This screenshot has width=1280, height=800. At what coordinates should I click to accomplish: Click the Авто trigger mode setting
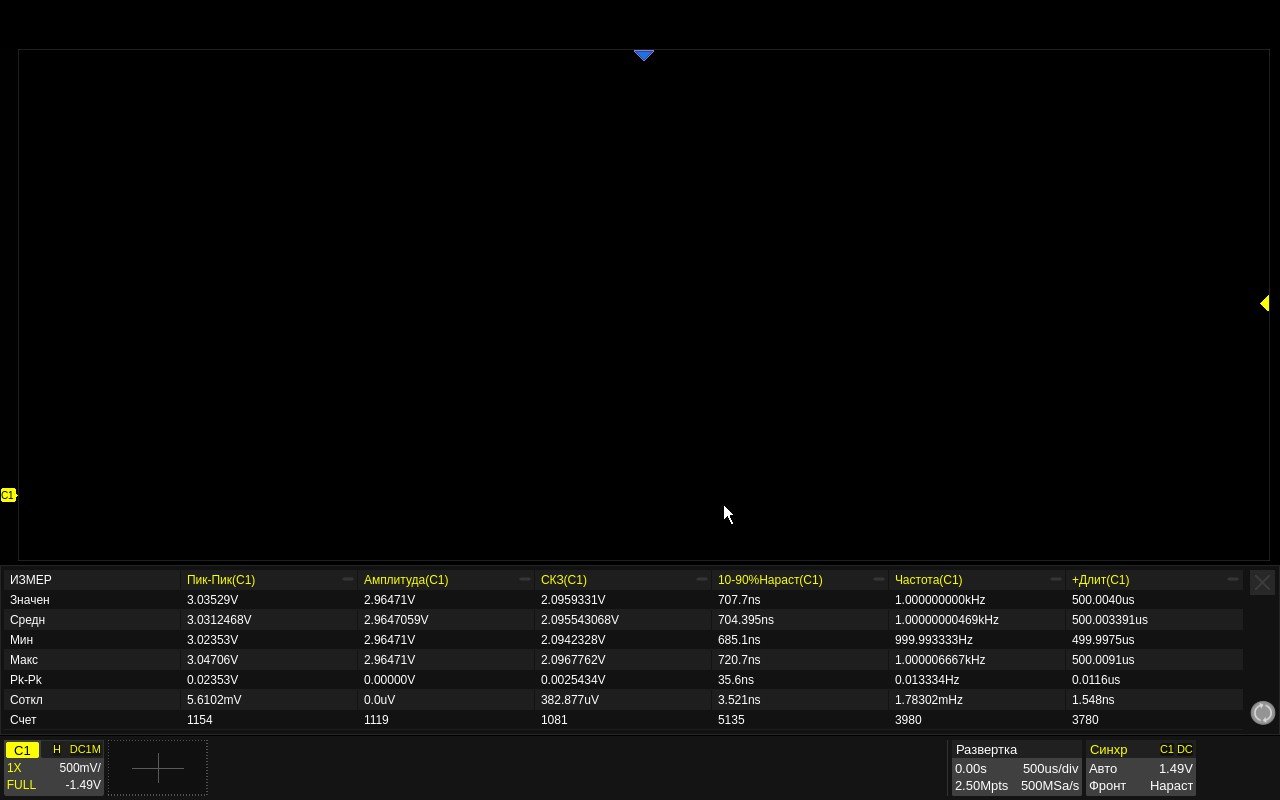point(1103,768)
